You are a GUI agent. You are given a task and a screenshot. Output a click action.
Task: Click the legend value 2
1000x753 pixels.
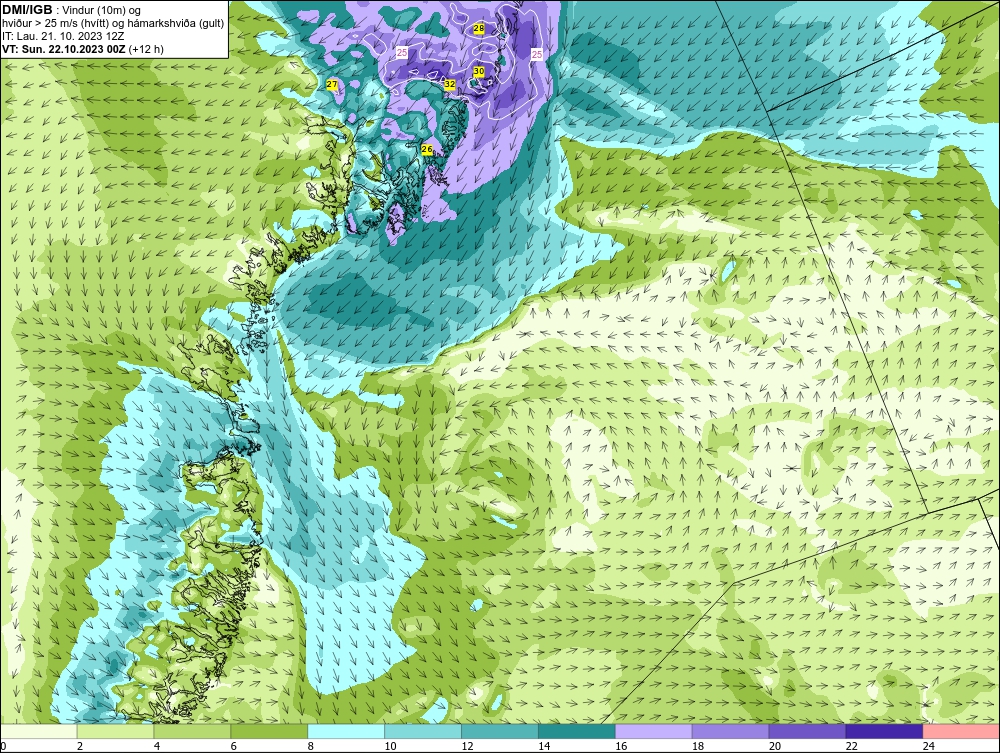[80, 746]
